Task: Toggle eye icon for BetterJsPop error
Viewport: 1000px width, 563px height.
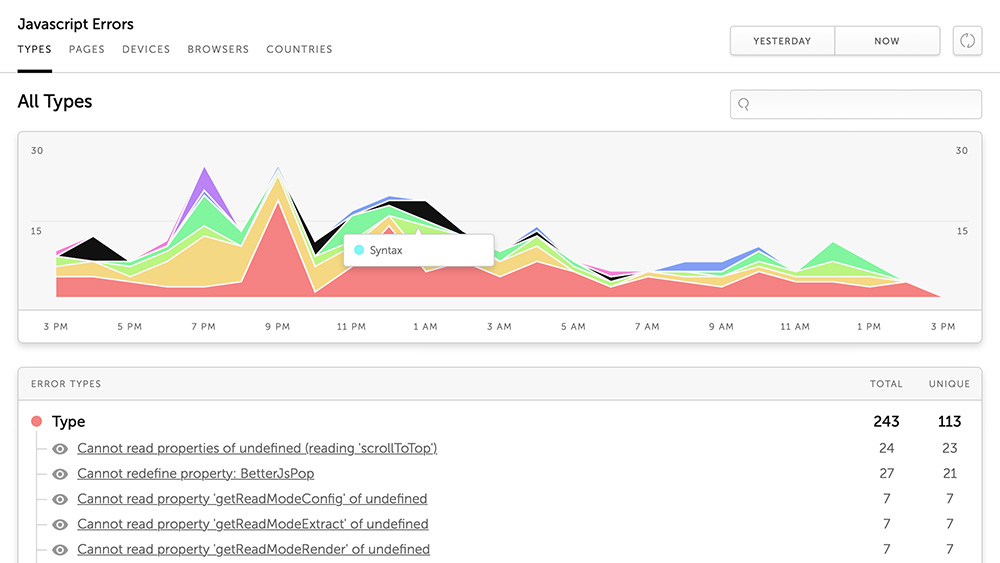Action: coord(61,474)
